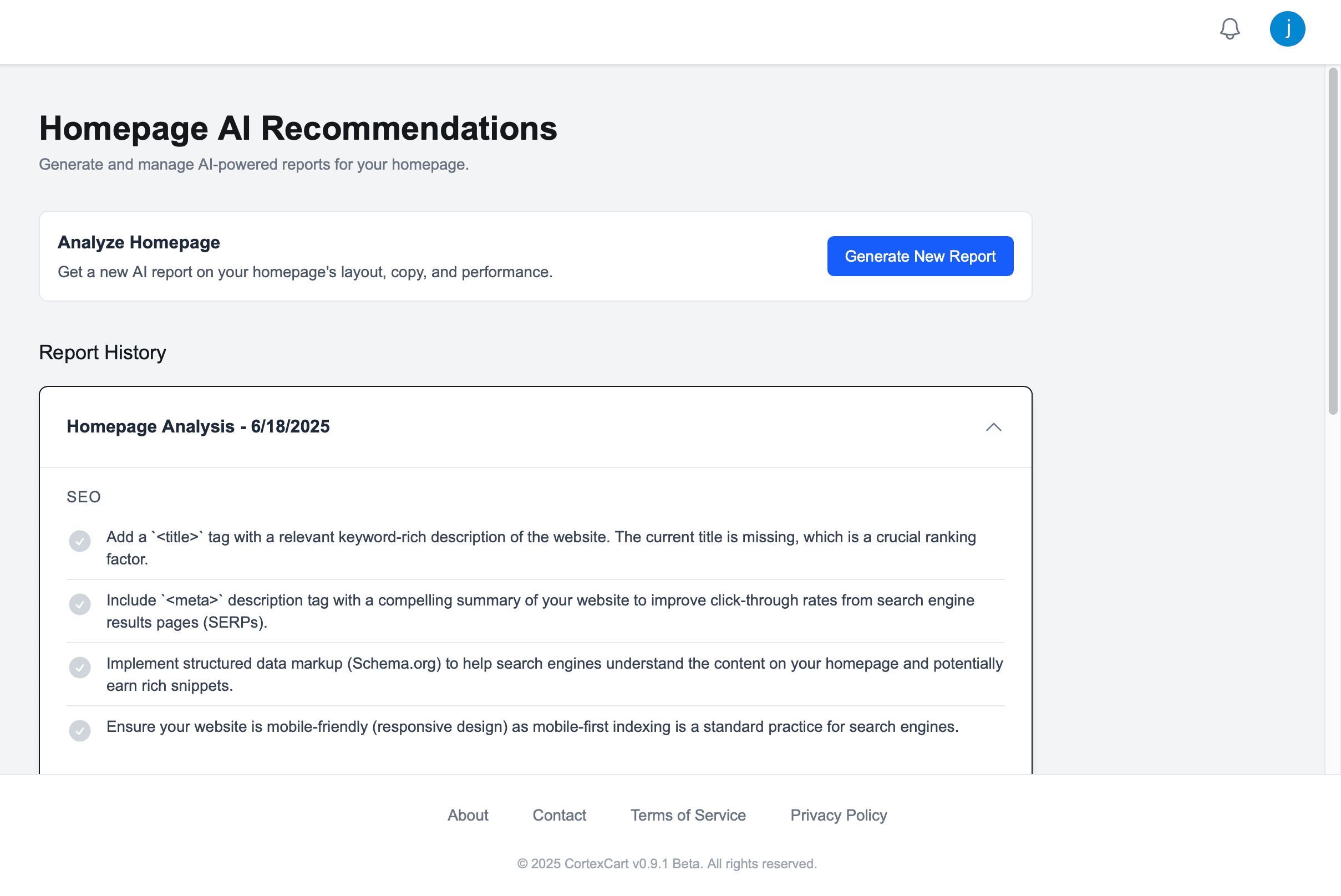This screenshot has height=896, width=1341.
Task: Click the Homepage Analysis - 6/18/2025 title
Action: pos(198,426)
